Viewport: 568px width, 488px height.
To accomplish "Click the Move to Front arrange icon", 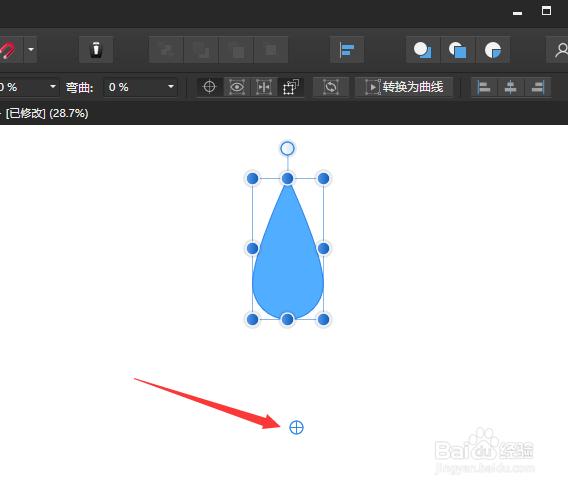I will pos(271,50).
